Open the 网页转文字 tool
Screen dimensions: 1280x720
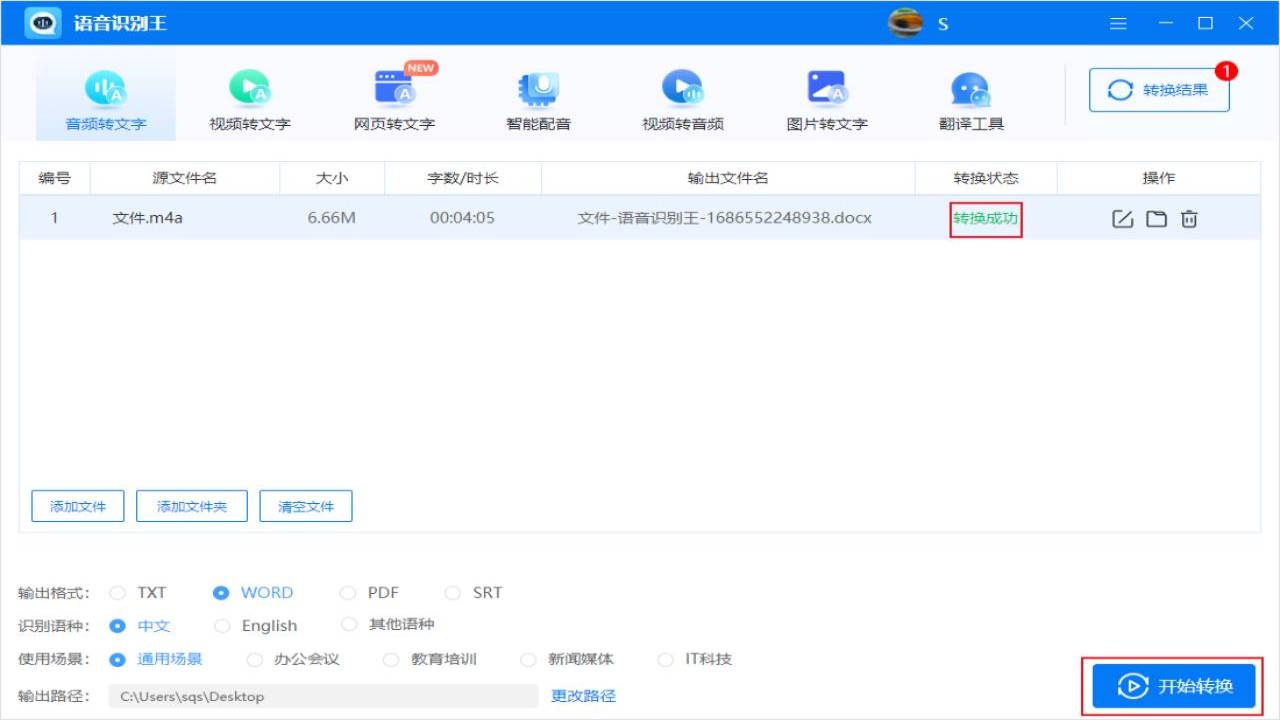[x=394, y=95]
